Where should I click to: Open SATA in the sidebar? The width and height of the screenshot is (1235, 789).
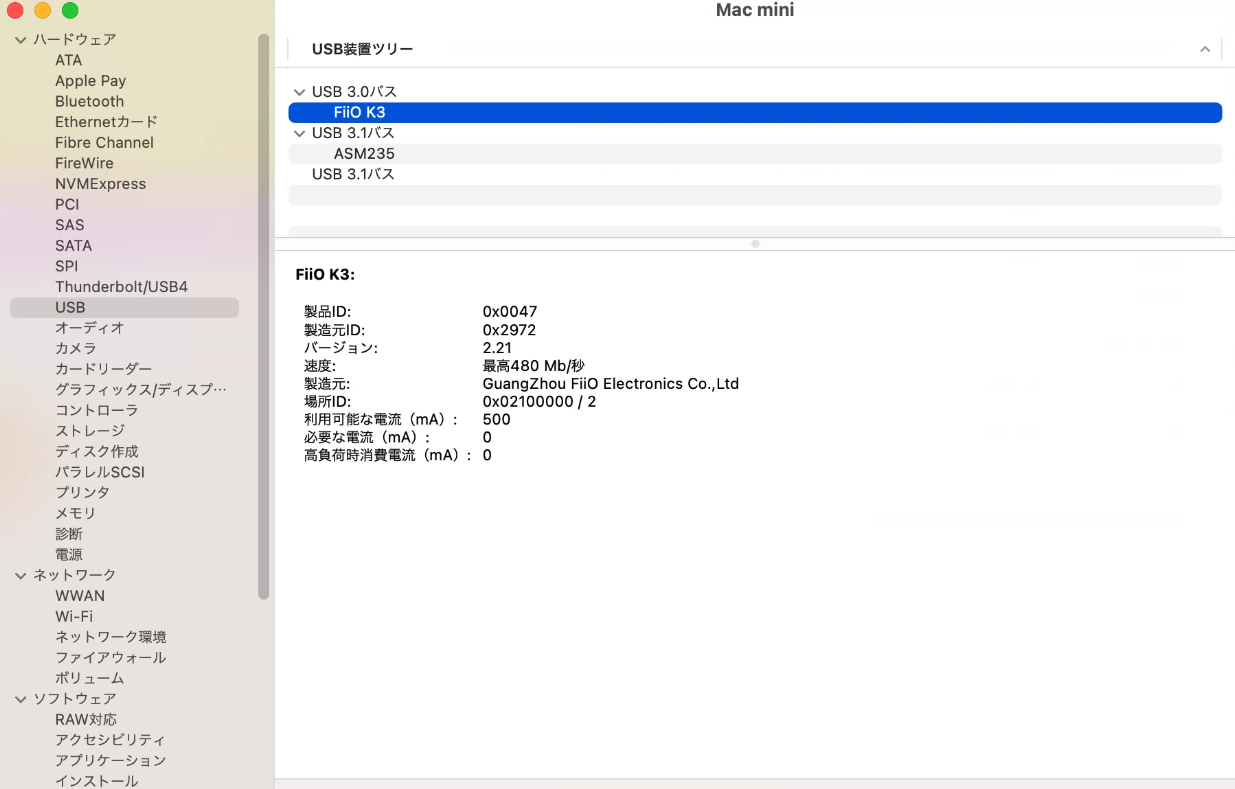tap(73, 245)
